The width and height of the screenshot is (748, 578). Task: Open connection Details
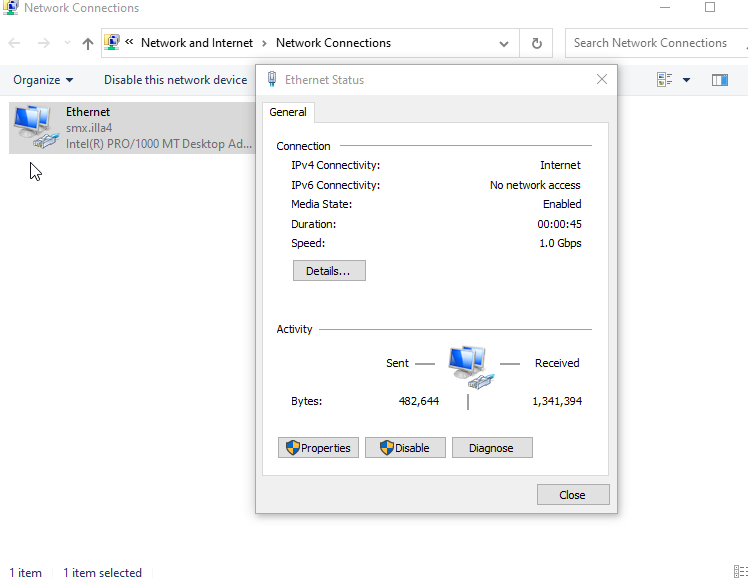[329, 271]
